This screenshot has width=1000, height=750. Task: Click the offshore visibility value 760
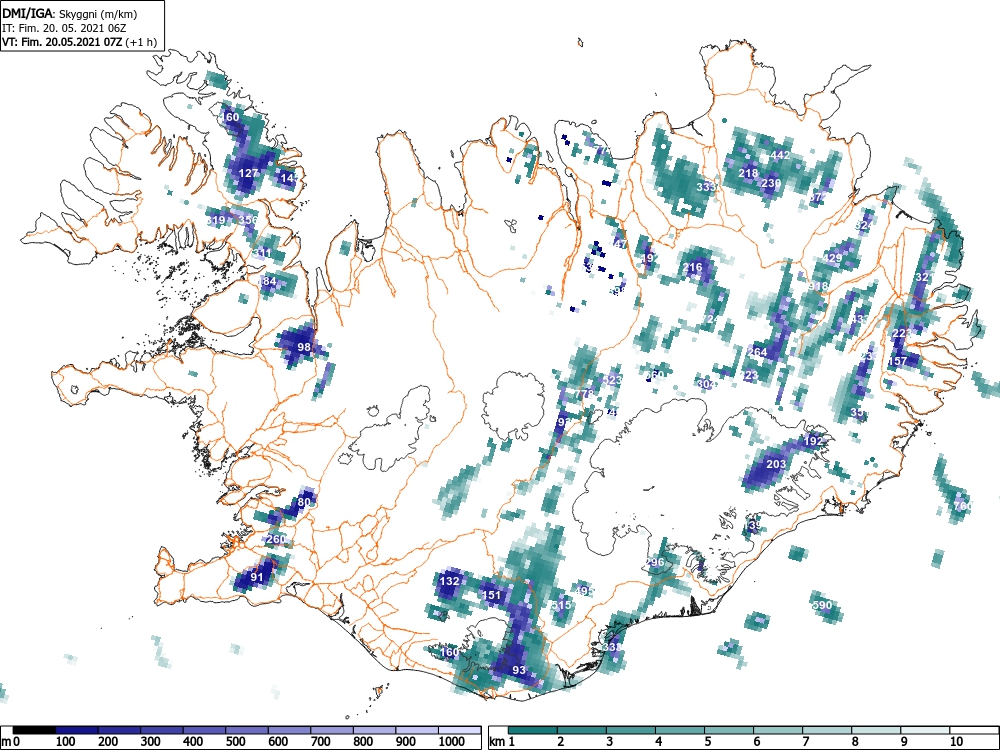click(962, 506)
